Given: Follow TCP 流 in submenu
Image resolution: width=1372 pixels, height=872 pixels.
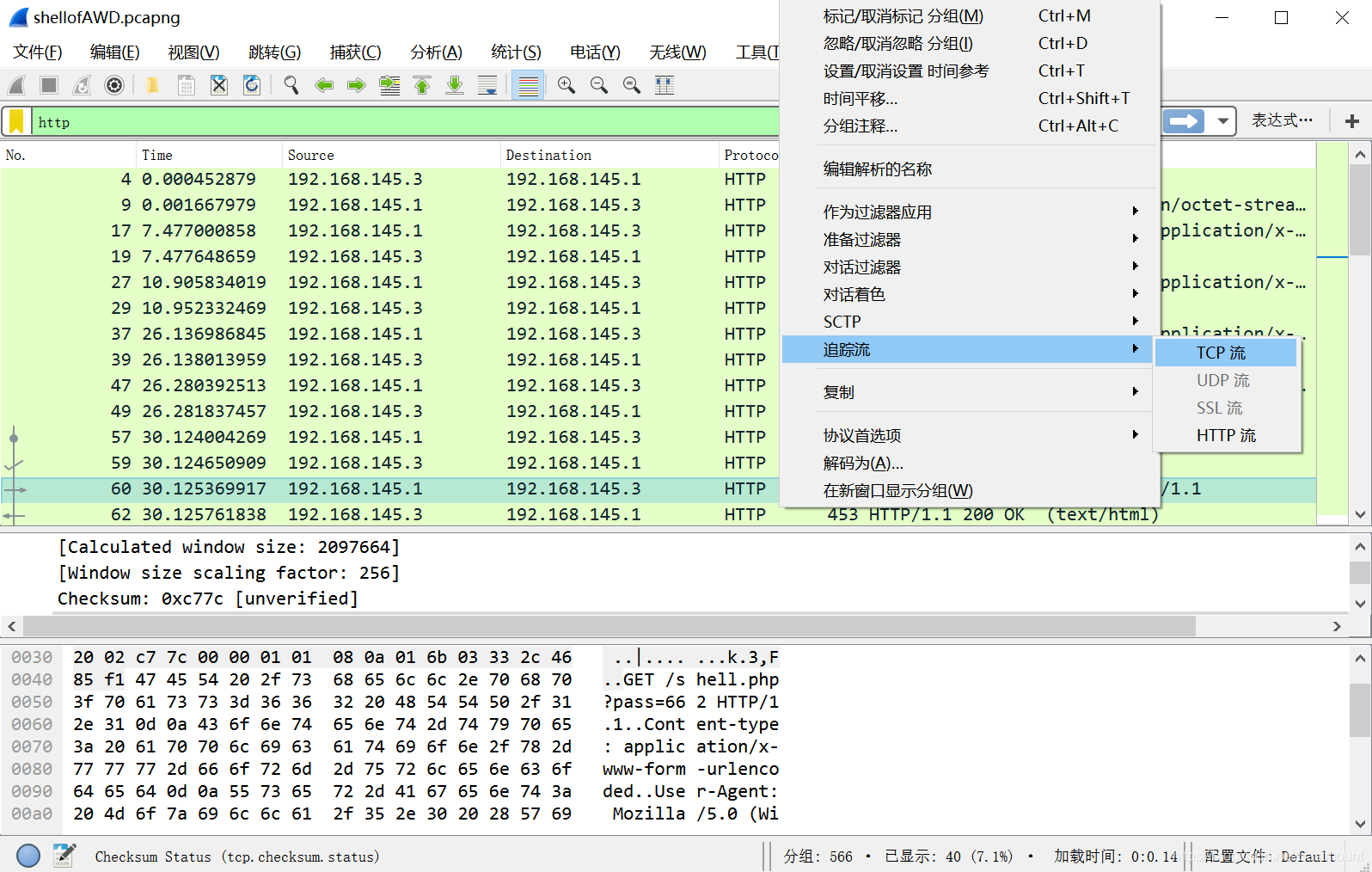Looking at the screenshot, I should (x=1226, y=353).
